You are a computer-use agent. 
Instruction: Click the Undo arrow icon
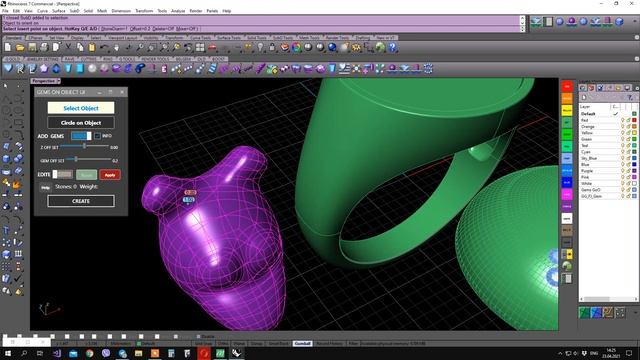click(x=104, y=48)
